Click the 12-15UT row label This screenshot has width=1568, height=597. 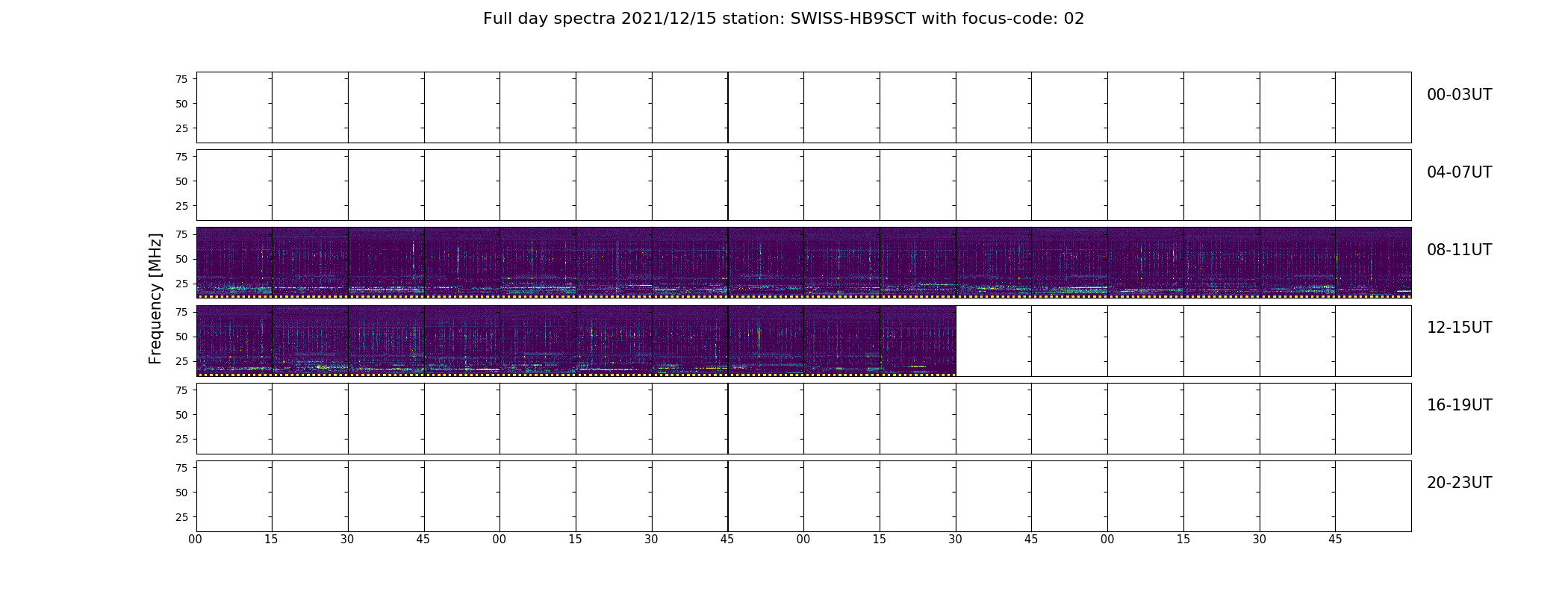click(x=1459, y=328)
